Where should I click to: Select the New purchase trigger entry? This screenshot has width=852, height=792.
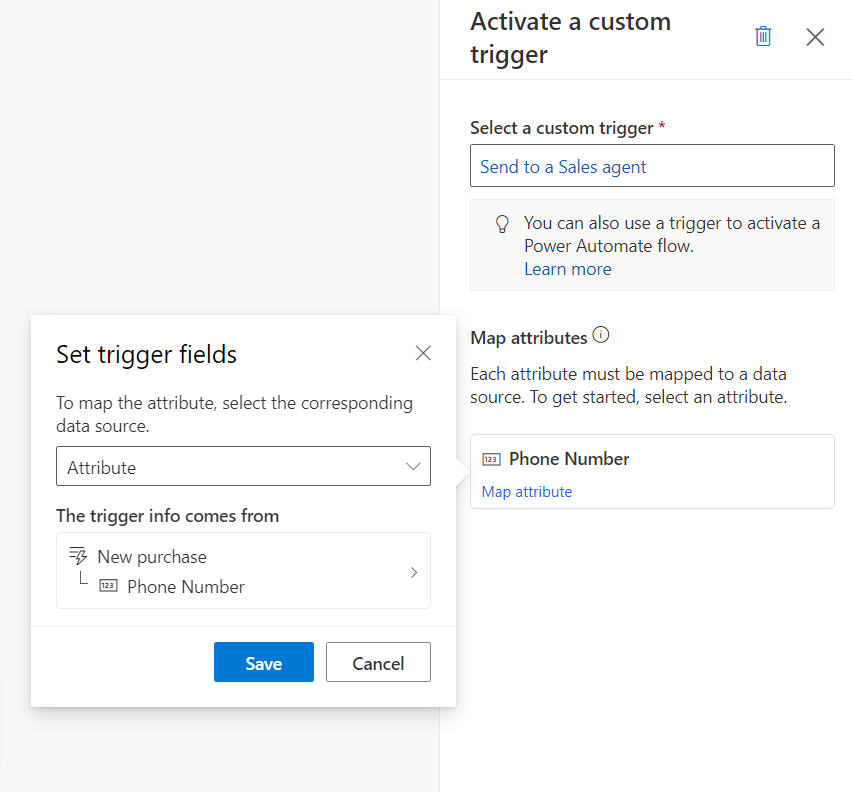[x=152, y=557]
